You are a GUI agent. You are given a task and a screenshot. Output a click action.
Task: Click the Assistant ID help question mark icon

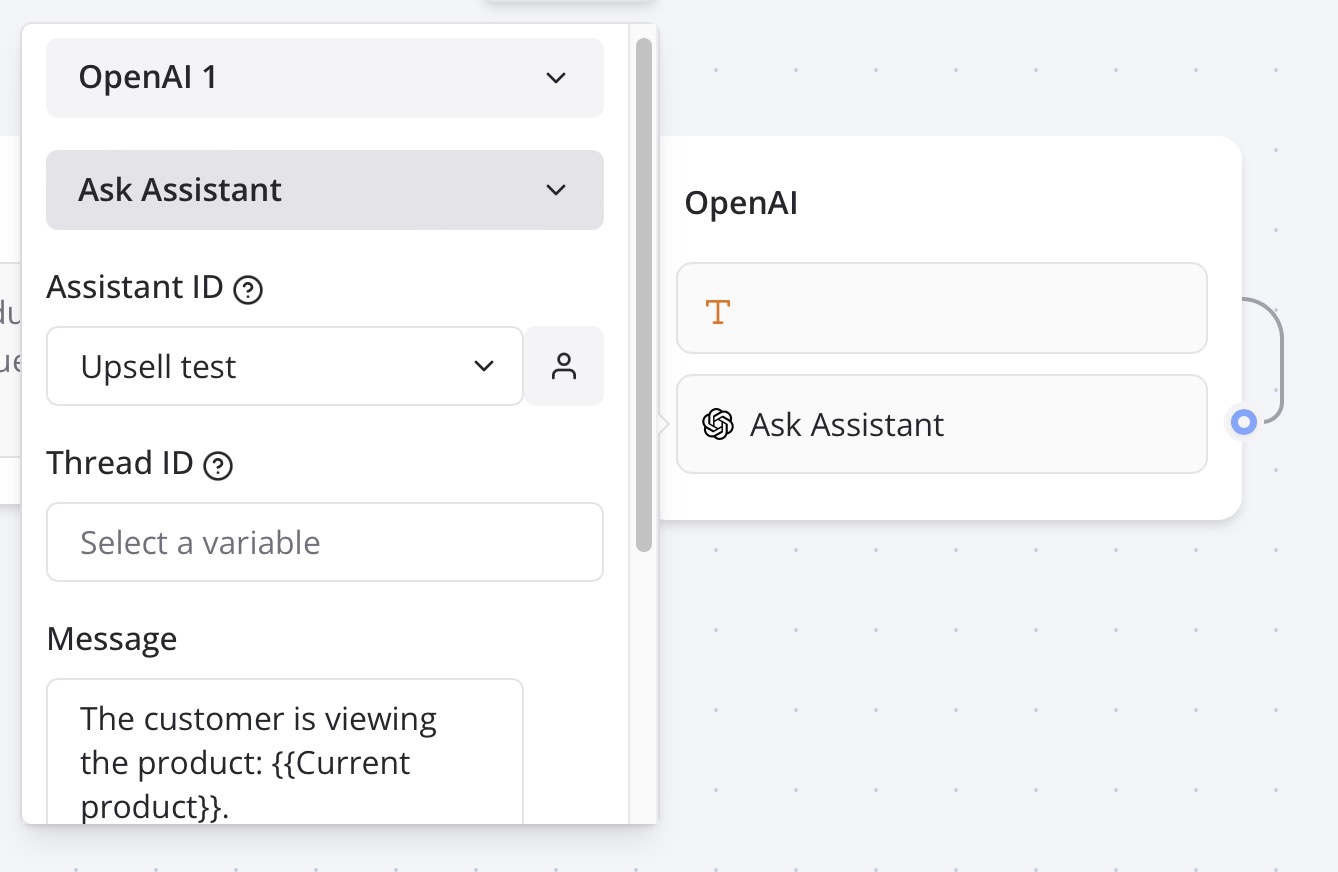point(247,290)
